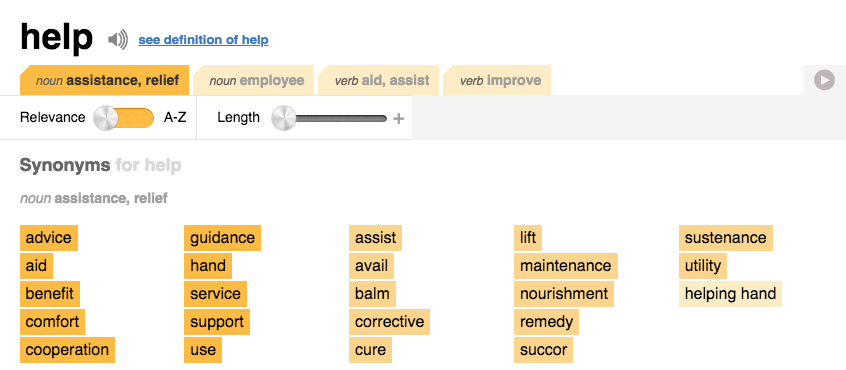Click the synonym maintenance

565,266
